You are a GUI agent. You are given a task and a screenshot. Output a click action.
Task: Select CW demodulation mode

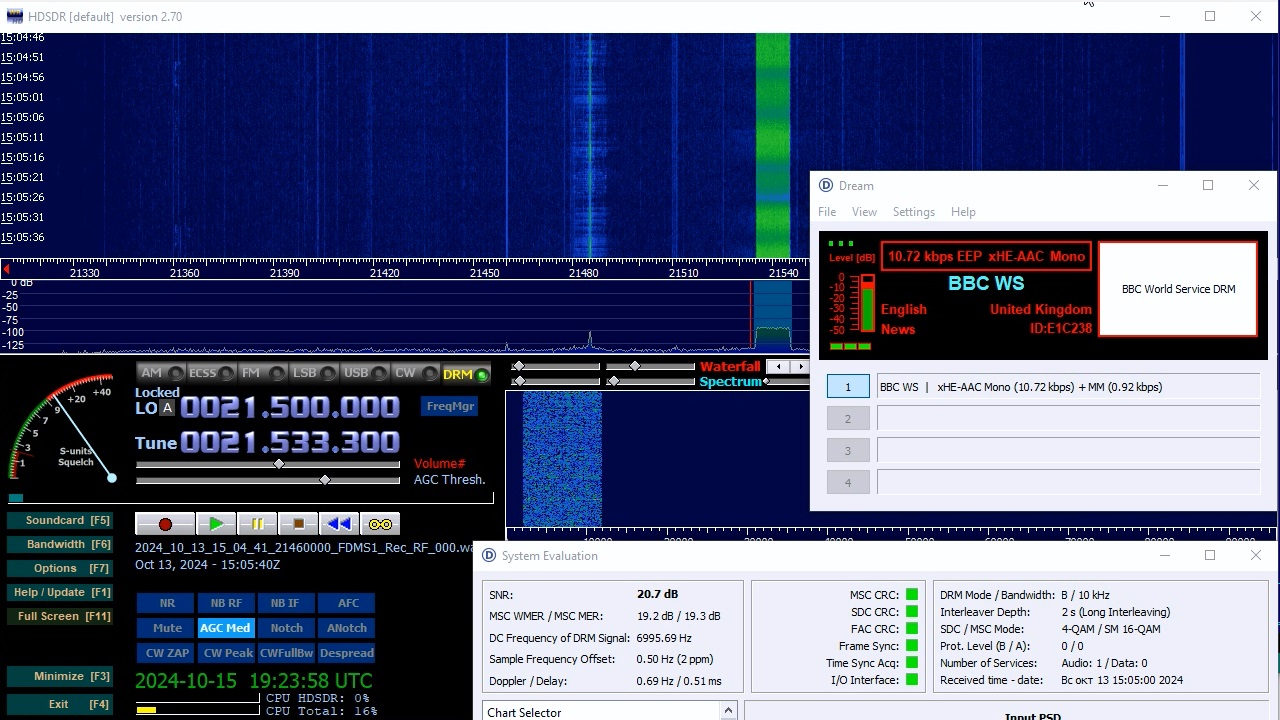415,374
